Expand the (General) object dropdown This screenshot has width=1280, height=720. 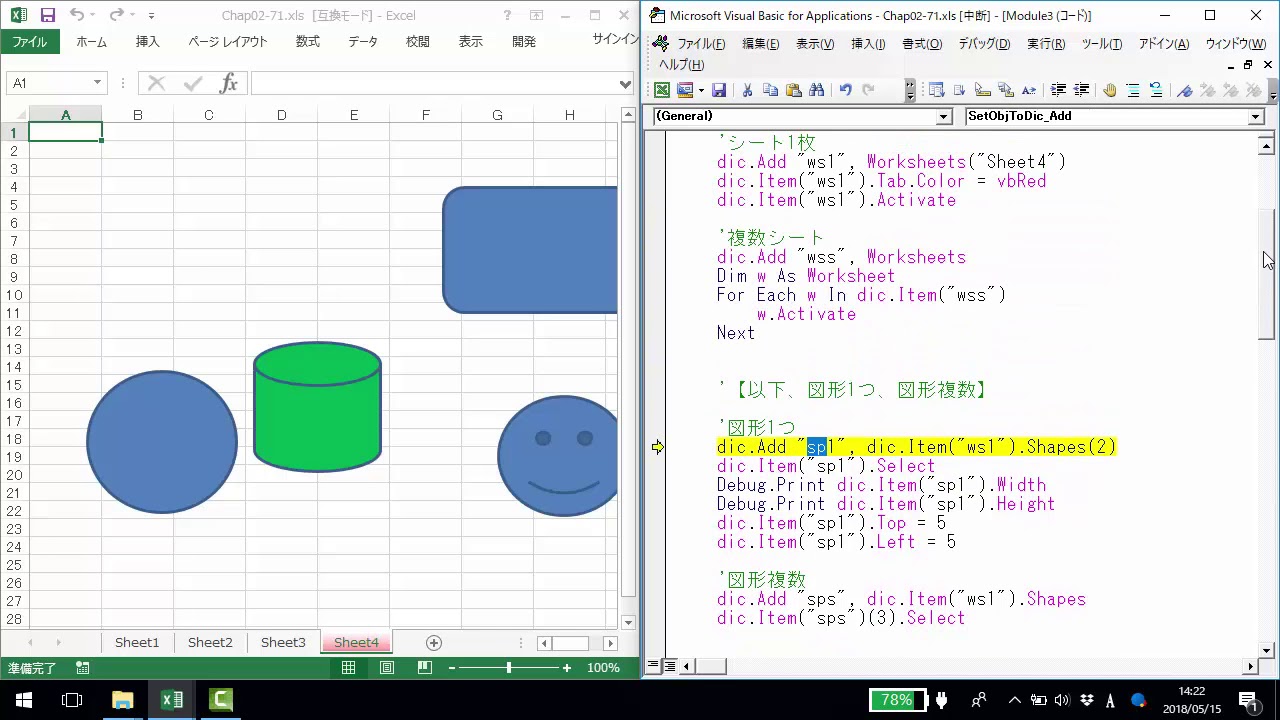943,117
